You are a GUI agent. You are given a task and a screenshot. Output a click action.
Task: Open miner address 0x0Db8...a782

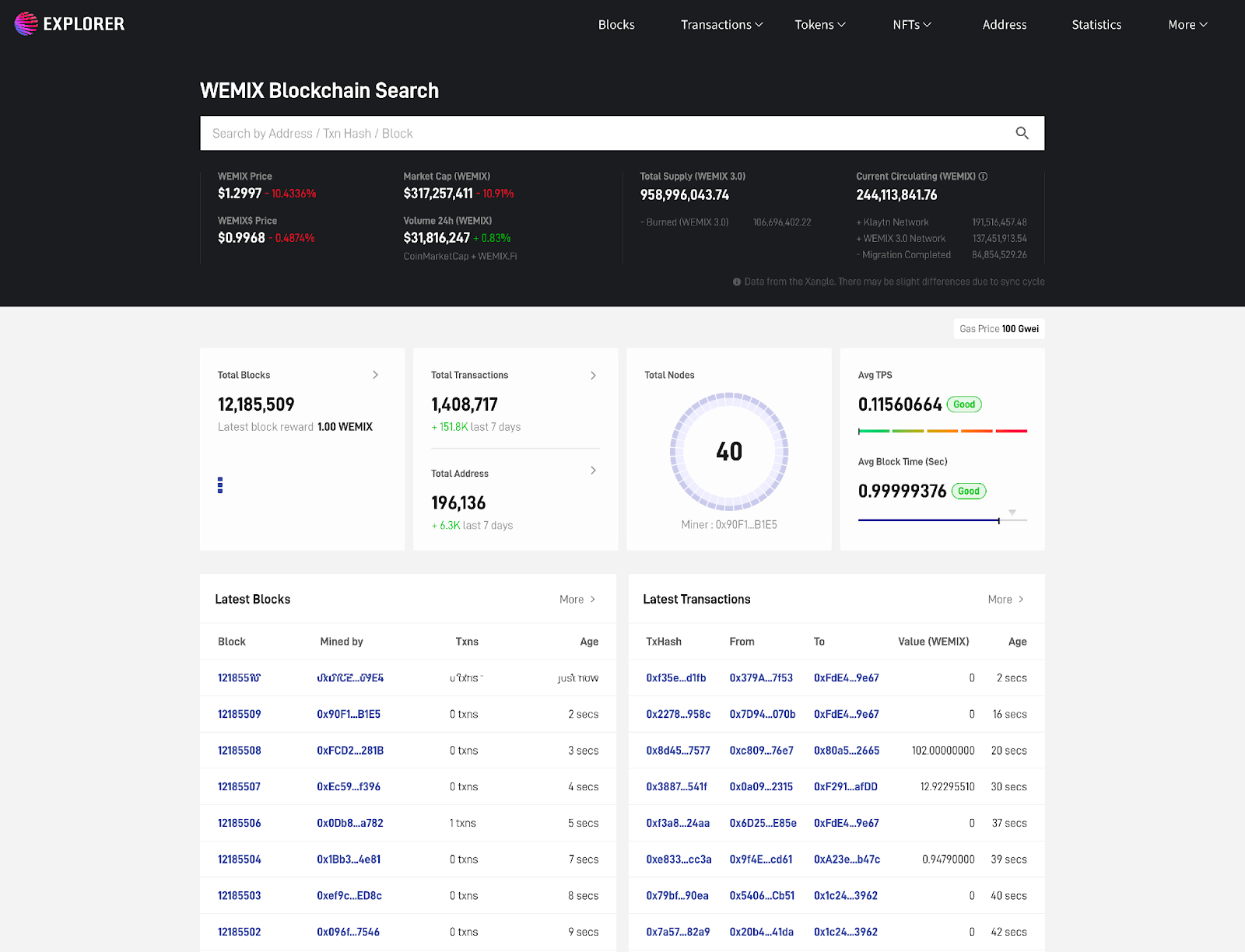pyautogui.click(x=350, y=823)
